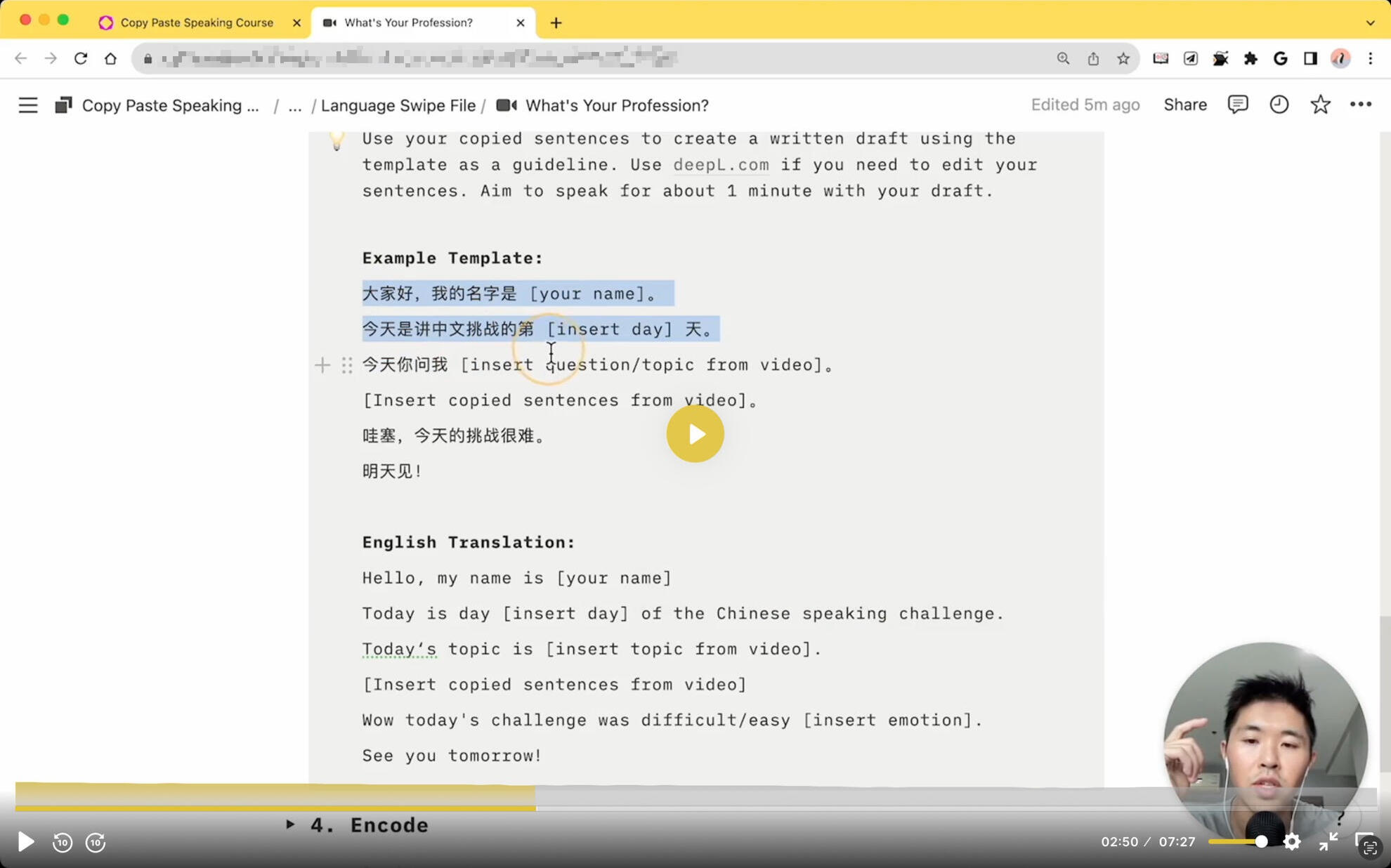1391x868 pixels.
Task: Skip video forward 10 seconds
Action: (96, 841)
